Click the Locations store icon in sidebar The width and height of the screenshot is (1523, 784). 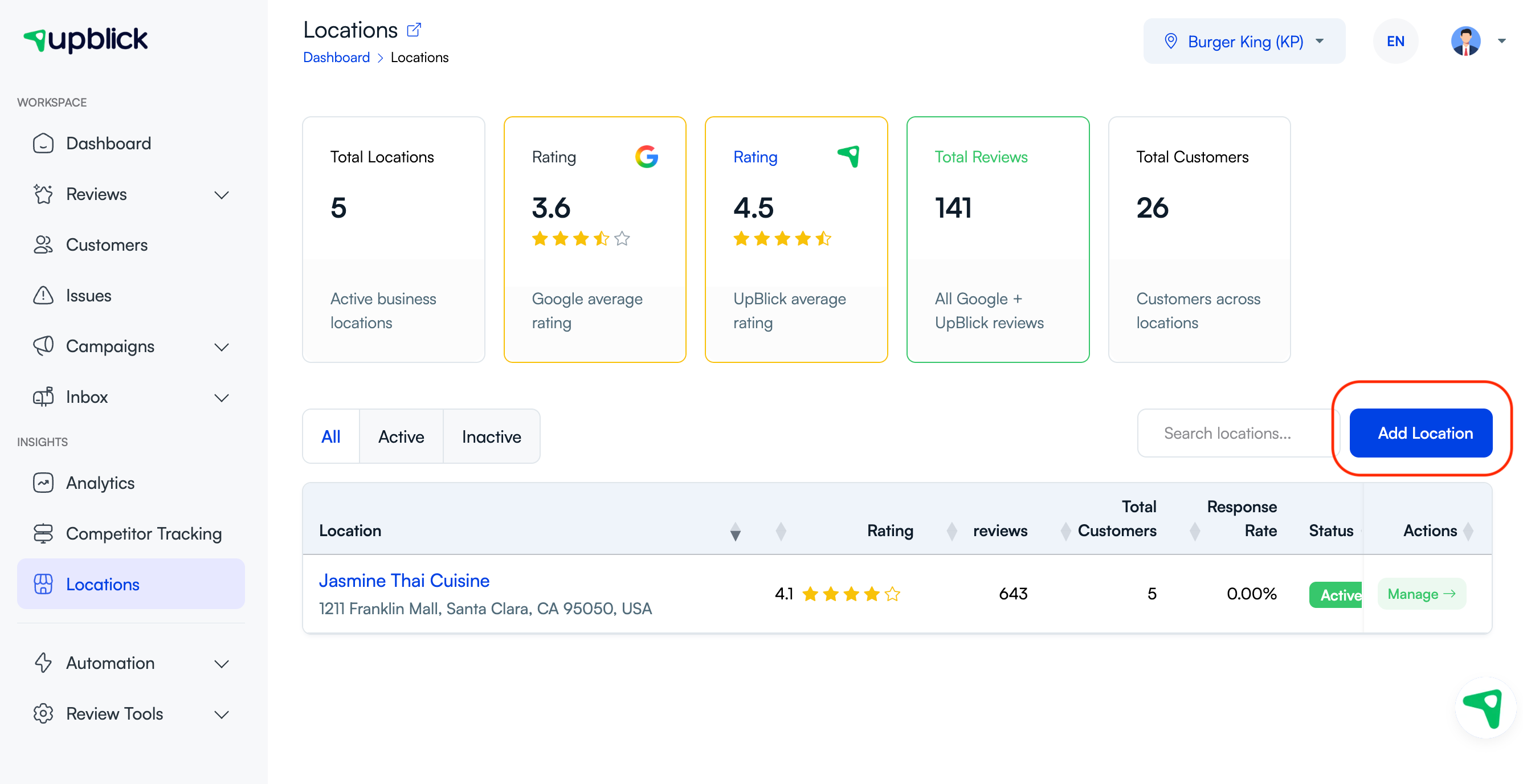tap(43, 584)
